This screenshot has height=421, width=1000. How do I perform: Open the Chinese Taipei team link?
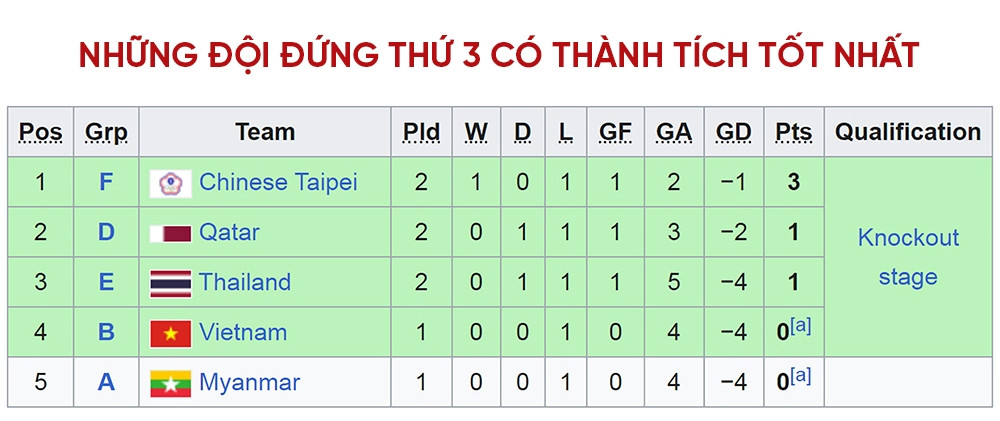(278, 182)
